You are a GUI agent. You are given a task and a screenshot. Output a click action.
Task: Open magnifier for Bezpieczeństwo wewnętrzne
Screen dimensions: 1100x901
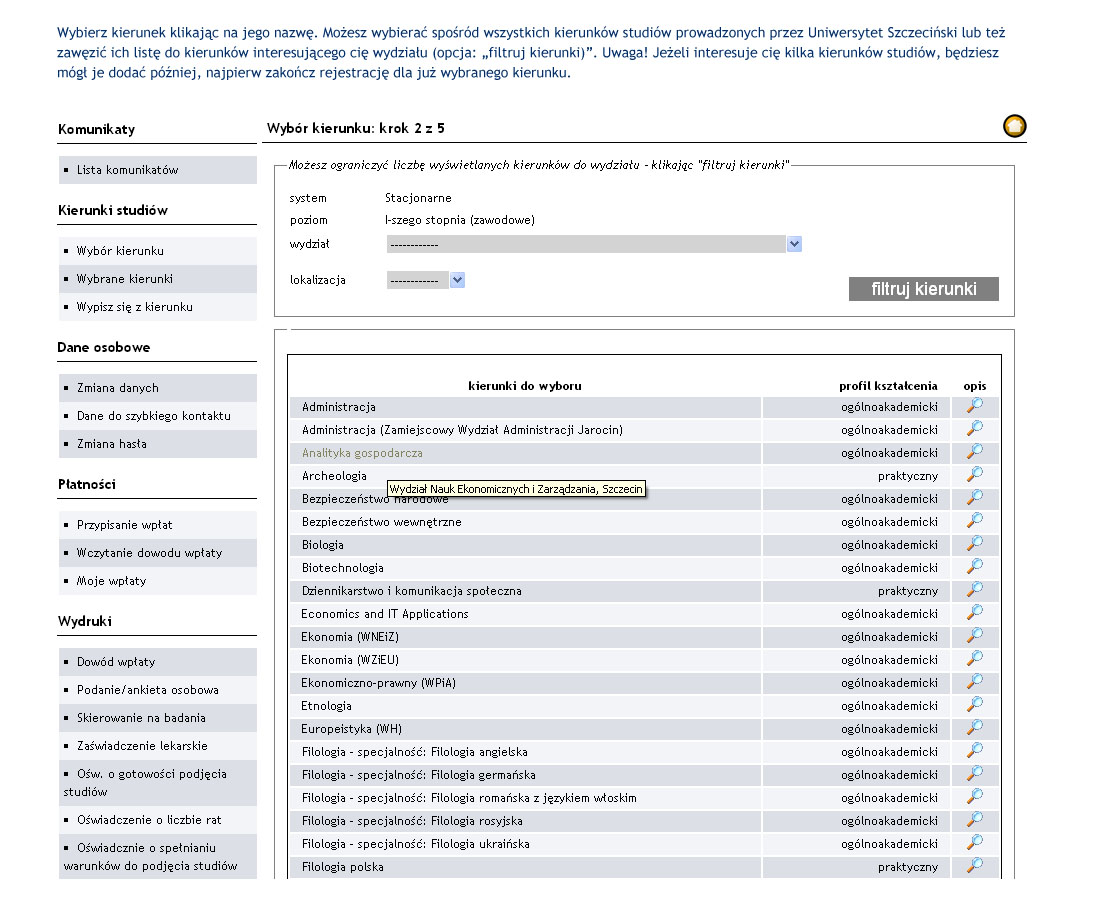(974, 521)
